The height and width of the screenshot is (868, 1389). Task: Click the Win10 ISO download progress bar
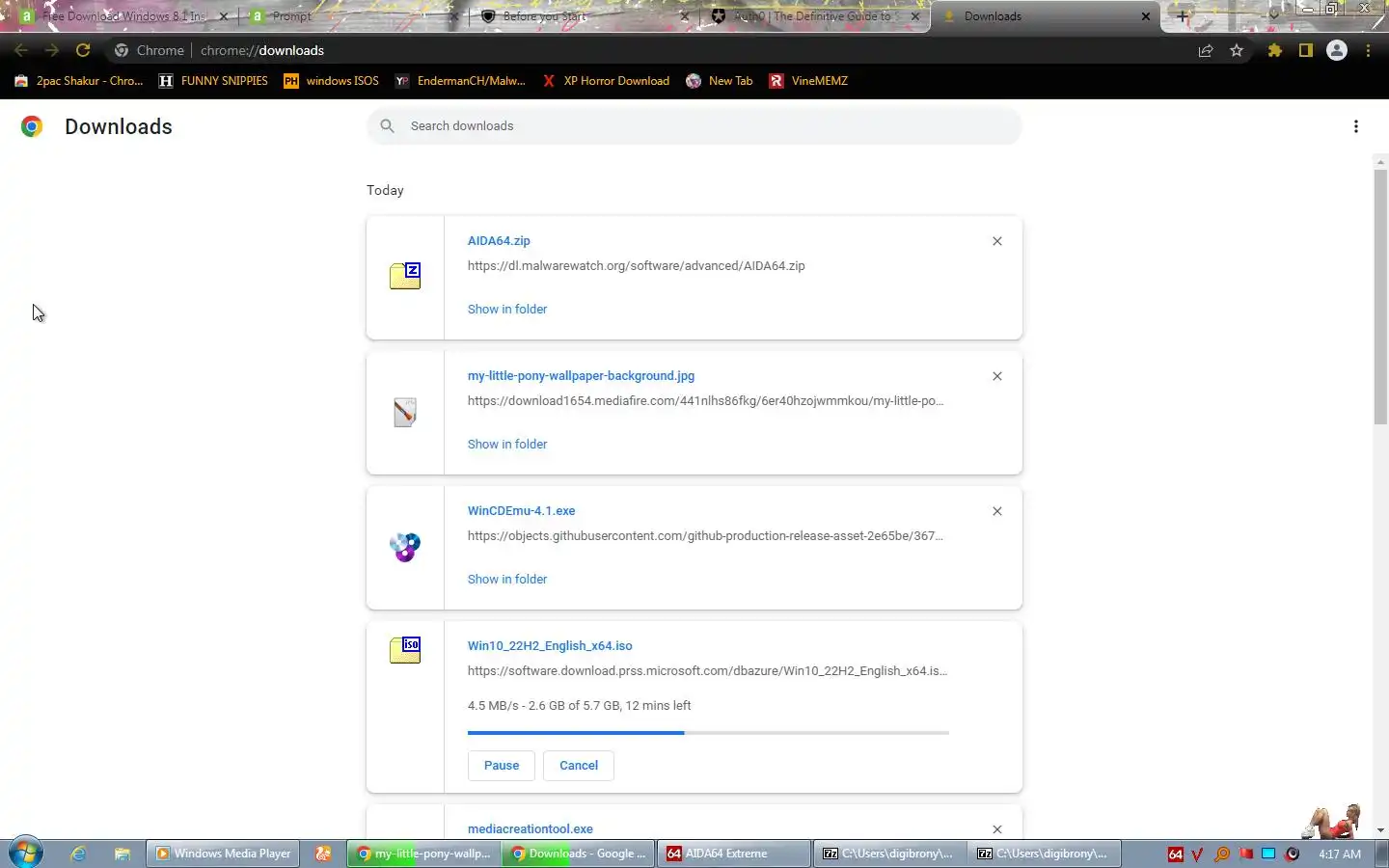[708, 733]
